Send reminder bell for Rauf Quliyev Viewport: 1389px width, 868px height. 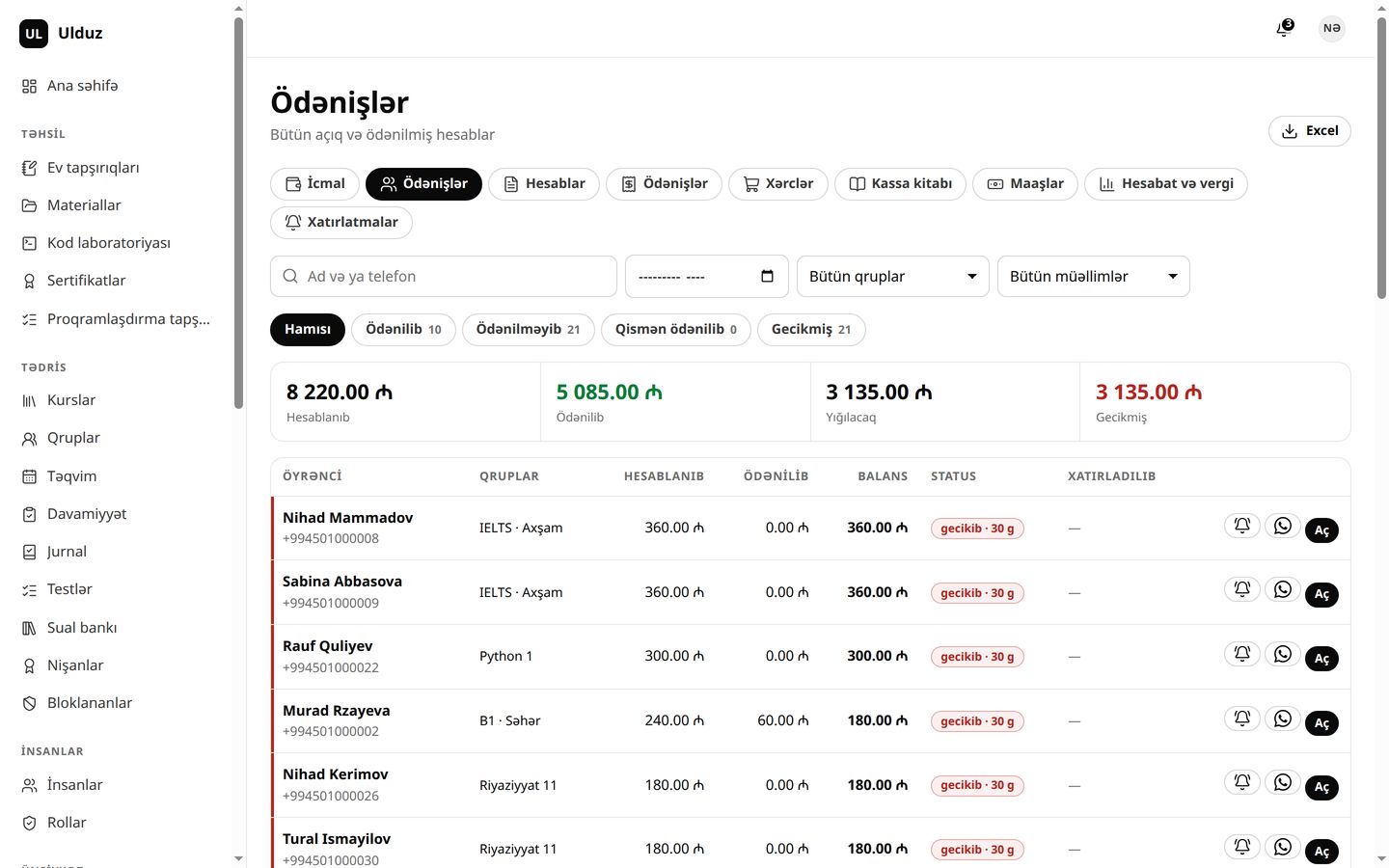[x=1242, y=654]
